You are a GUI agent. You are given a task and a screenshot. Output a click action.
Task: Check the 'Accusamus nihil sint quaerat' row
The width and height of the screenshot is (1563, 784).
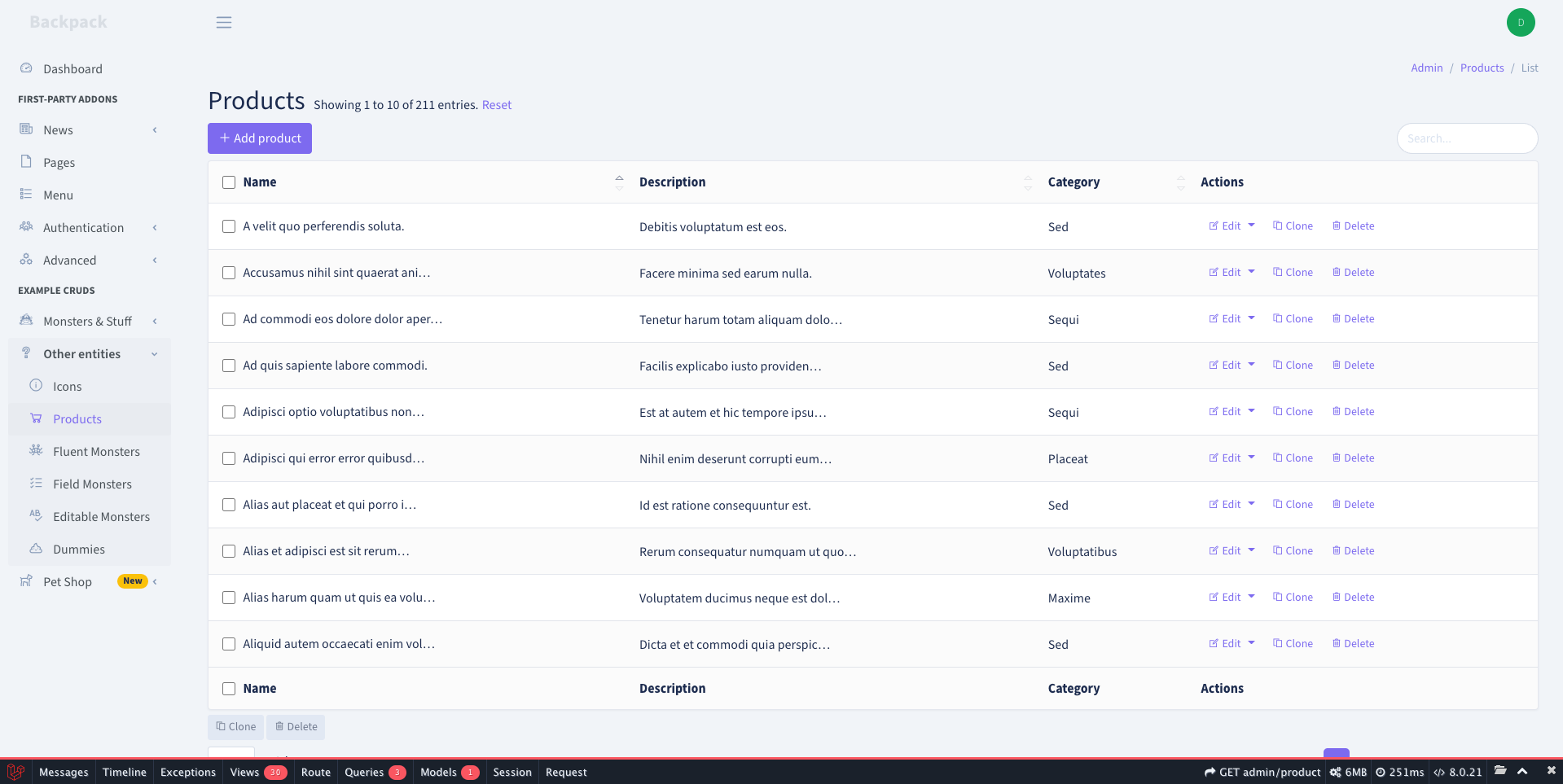coord(229,273)
